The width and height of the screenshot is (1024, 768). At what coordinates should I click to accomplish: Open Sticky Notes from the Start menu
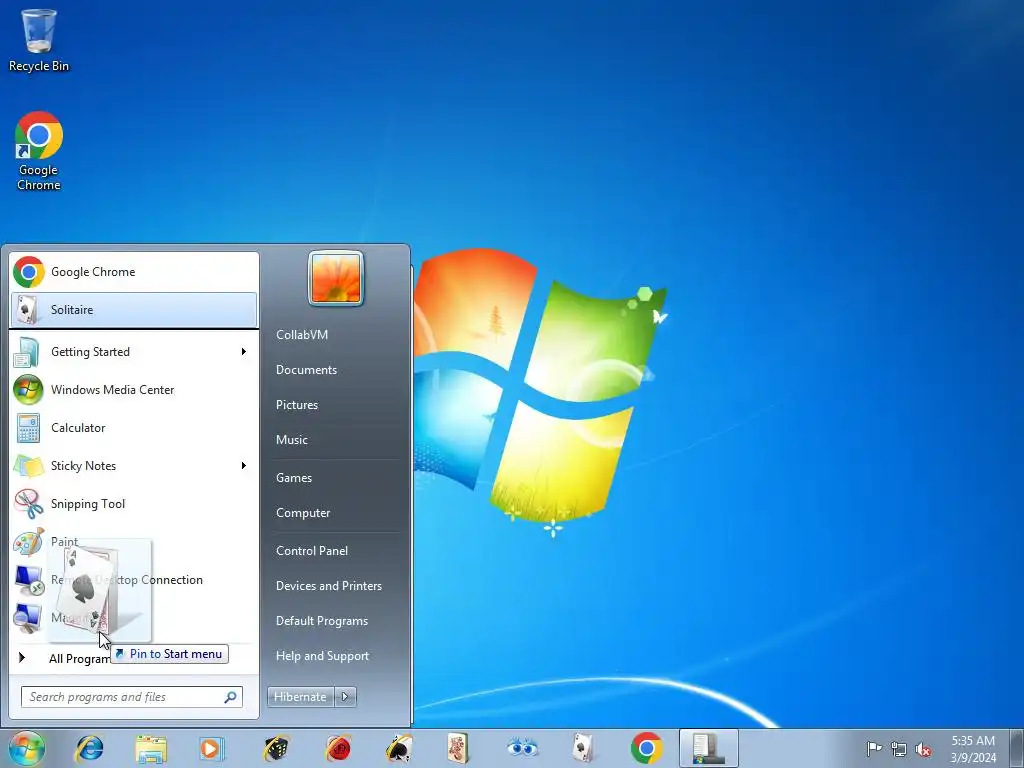tap(133, 466)
